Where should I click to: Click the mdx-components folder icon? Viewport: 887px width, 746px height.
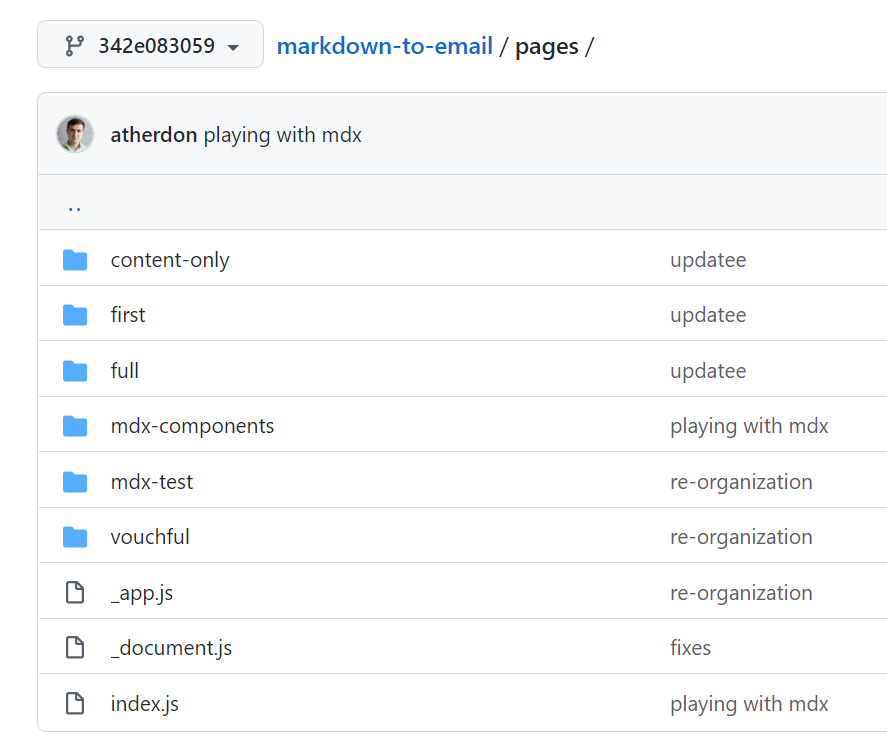[75, 426]
